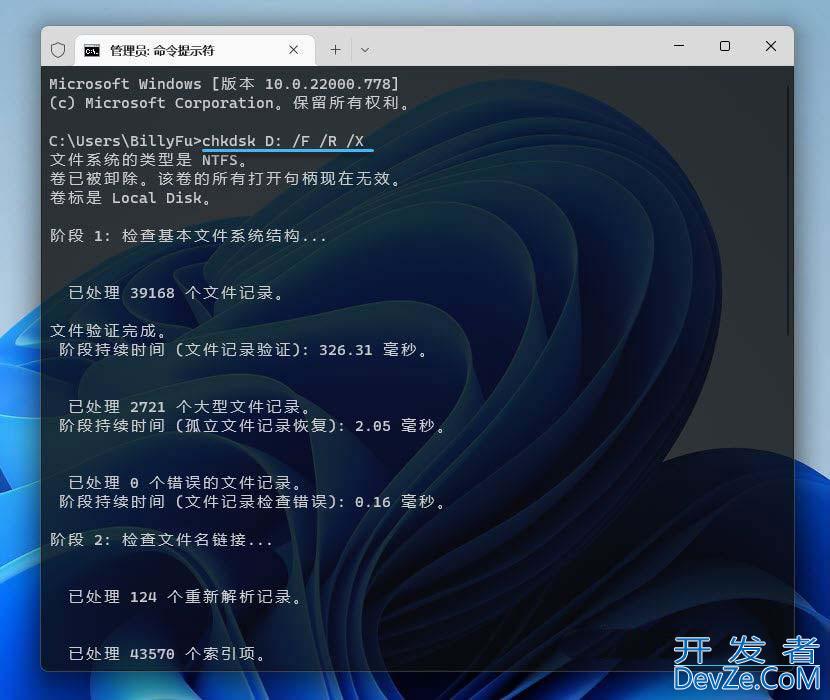Close the terminal window
The image size is (830, 700).
point(771,46)
